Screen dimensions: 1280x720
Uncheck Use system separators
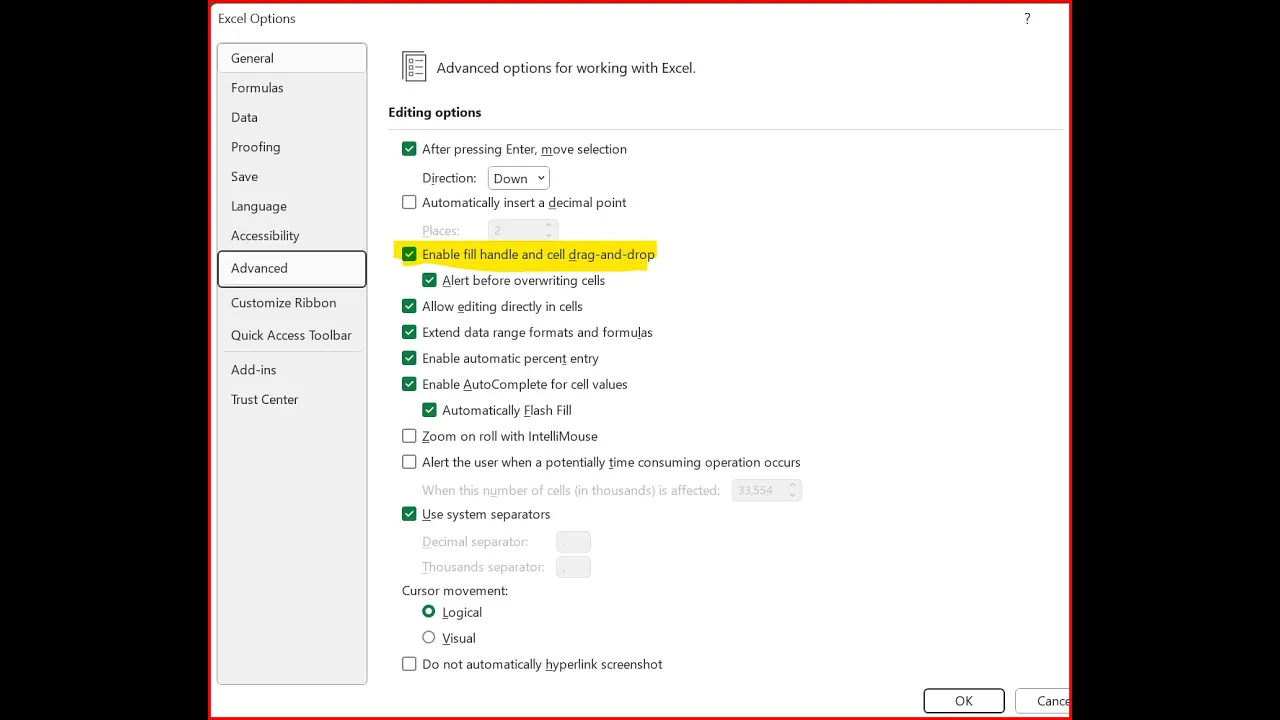click(409, 514)
